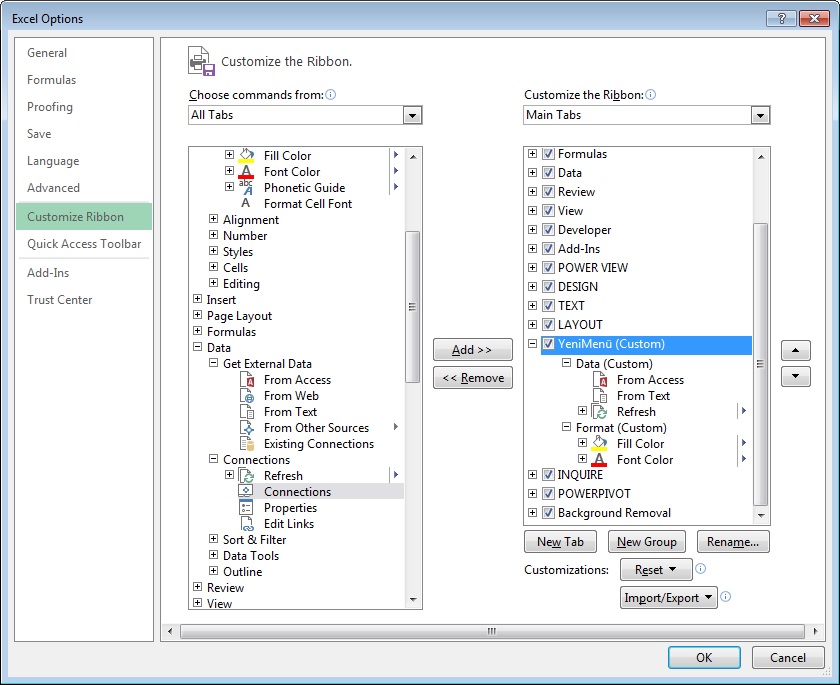Open the Formulas options category
The width and height of the screenshot is (840, 685).
pyautogui.click(x=84, y=80)
